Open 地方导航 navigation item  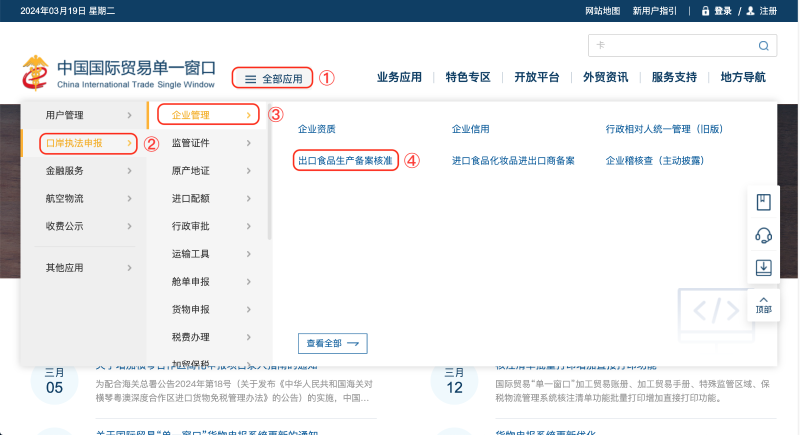[743, 77]
